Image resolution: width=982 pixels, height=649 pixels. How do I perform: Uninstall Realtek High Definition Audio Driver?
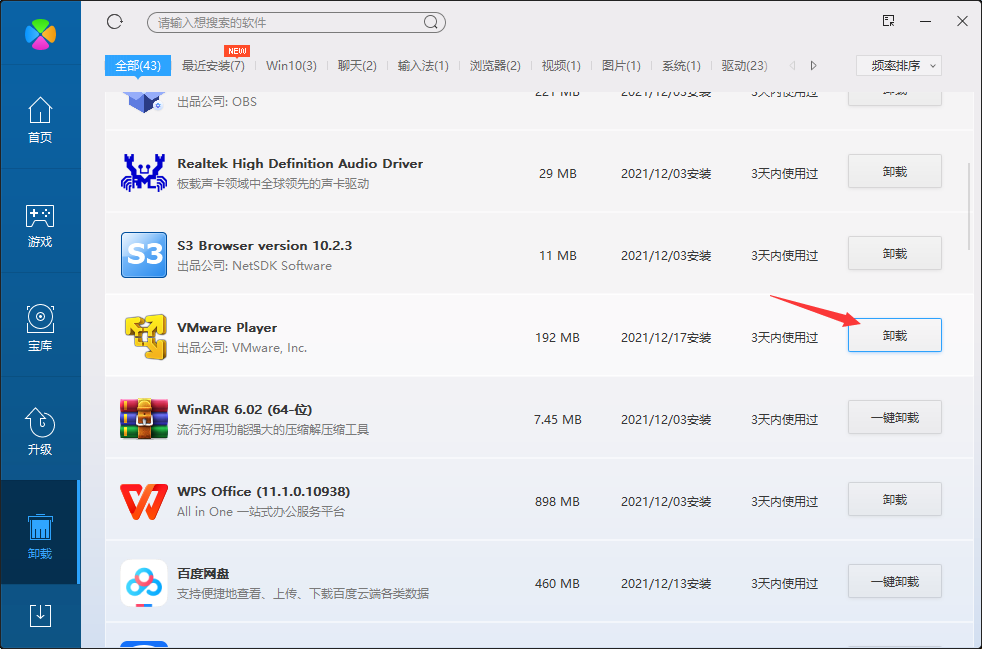[x=894, y=171]
